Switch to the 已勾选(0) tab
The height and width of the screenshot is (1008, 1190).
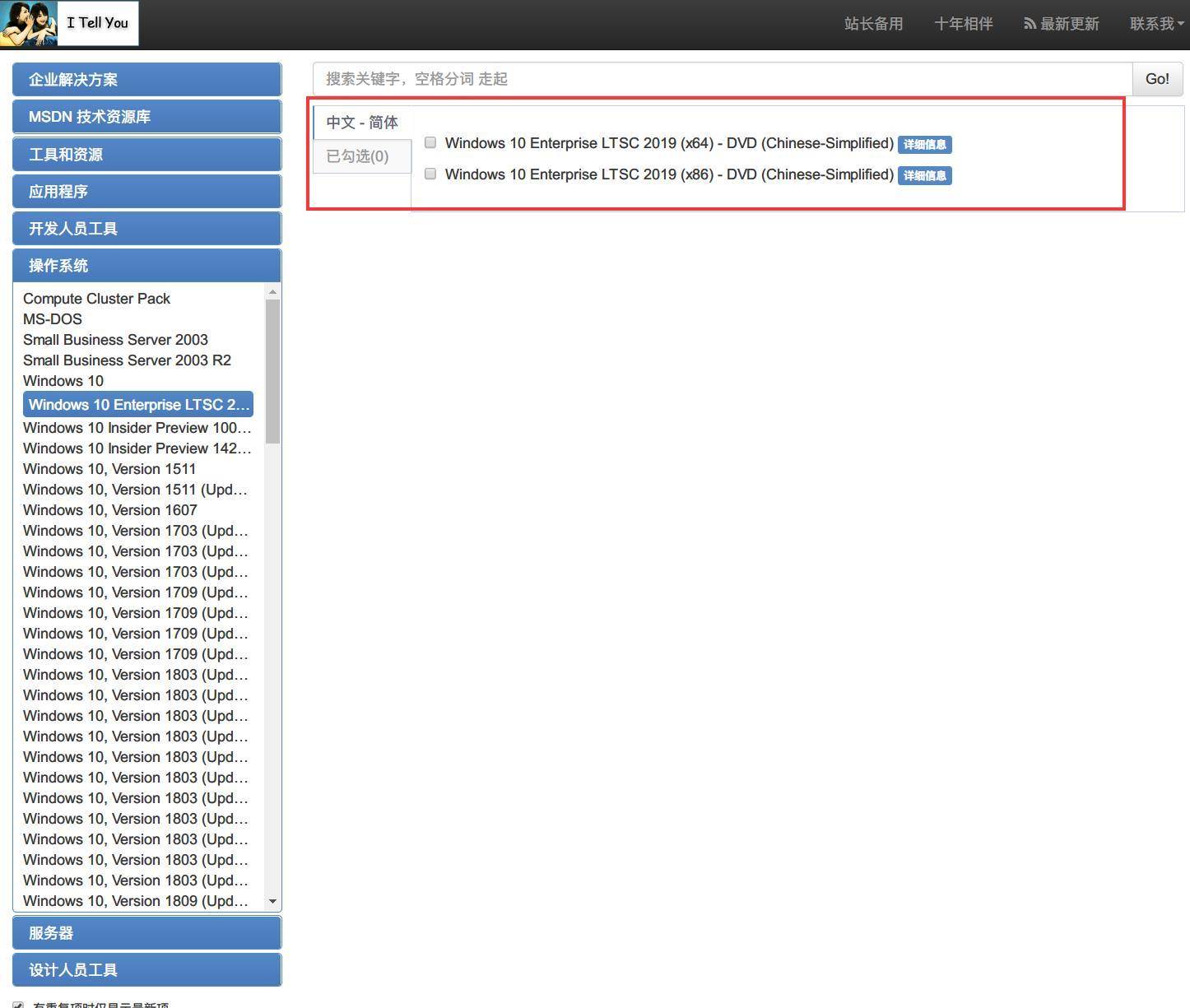pos(362,156)
